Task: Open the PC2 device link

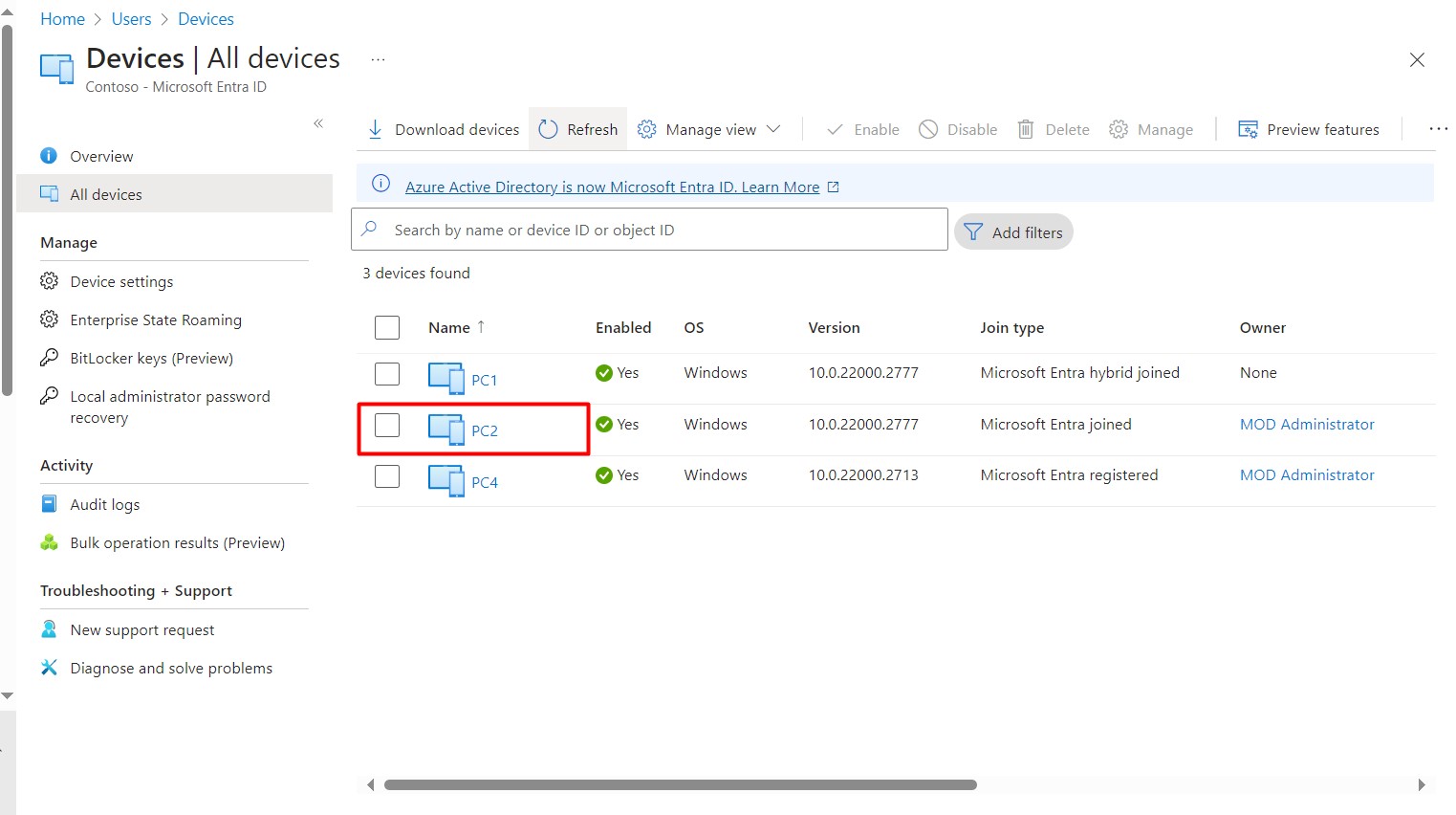Action: coord(485,430)
